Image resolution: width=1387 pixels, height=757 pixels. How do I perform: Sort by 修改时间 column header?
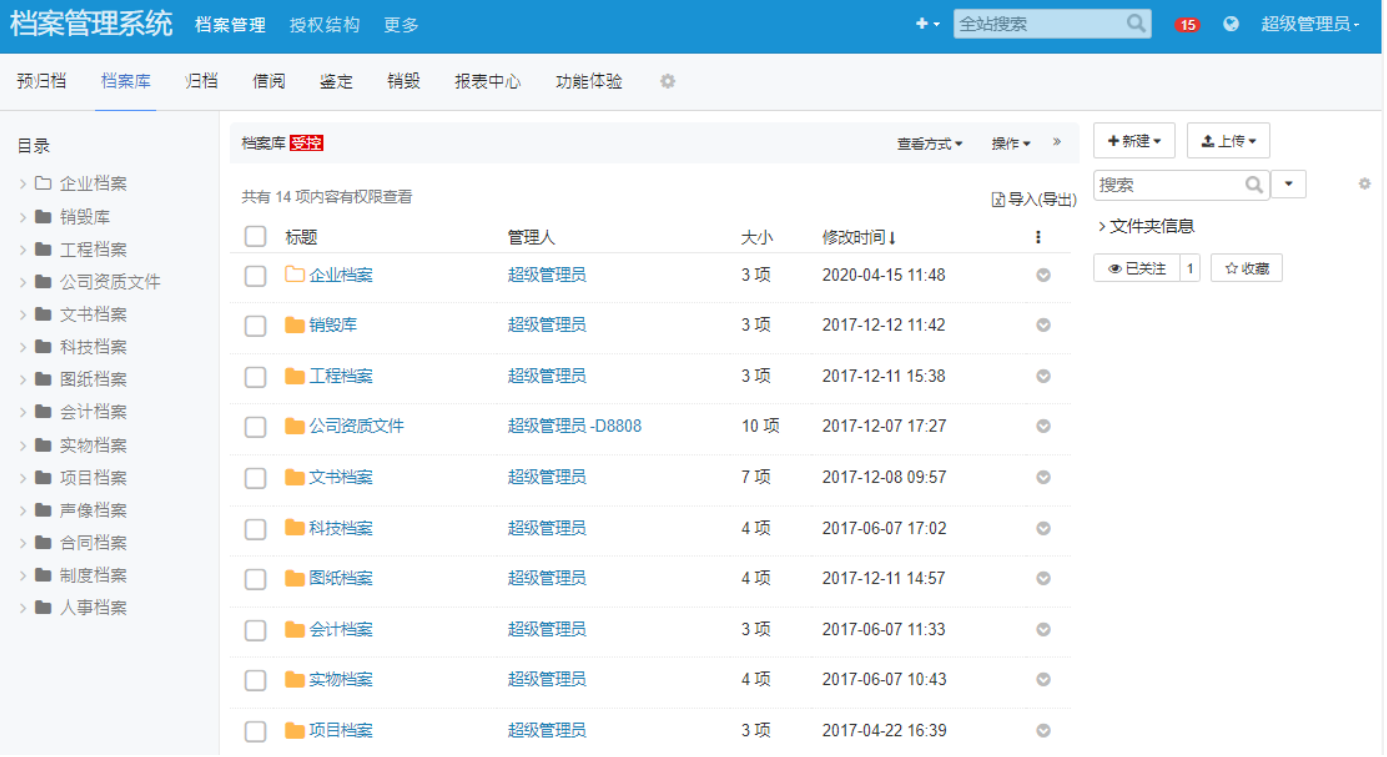click(x=859, y=237)
